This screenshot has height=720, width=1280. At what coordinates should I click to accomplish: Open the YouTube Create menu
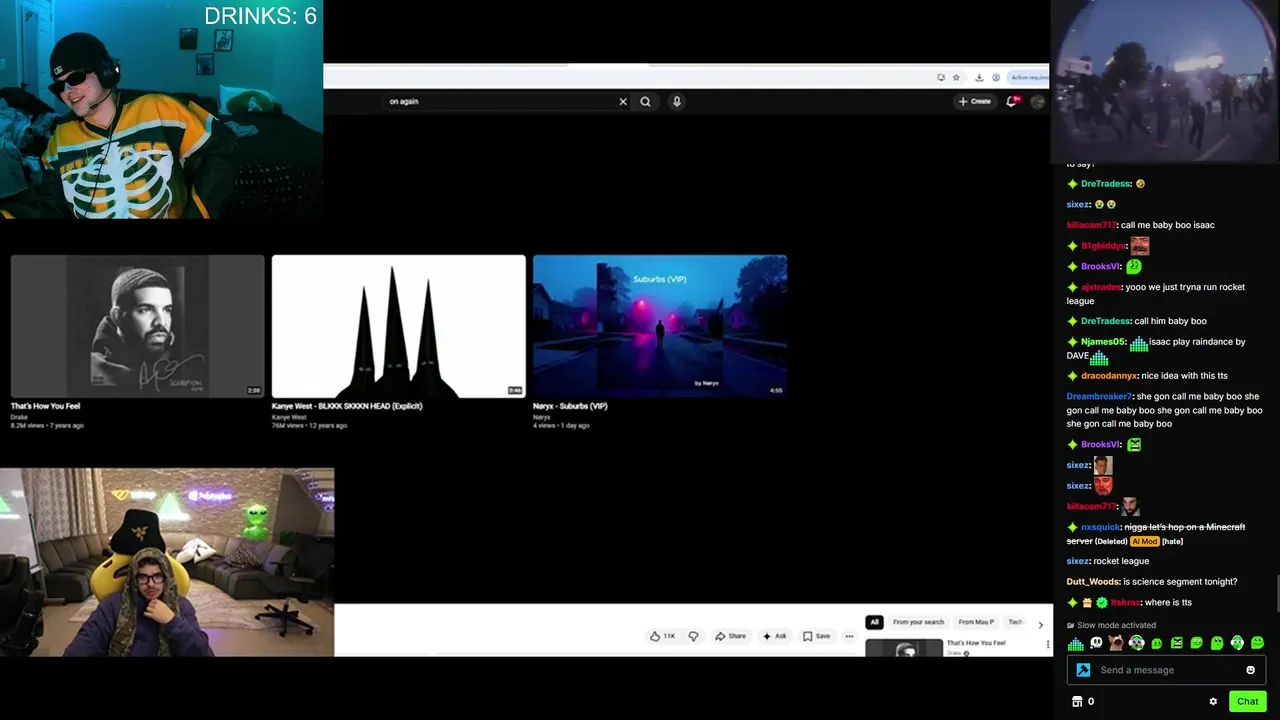pos(975,101)
